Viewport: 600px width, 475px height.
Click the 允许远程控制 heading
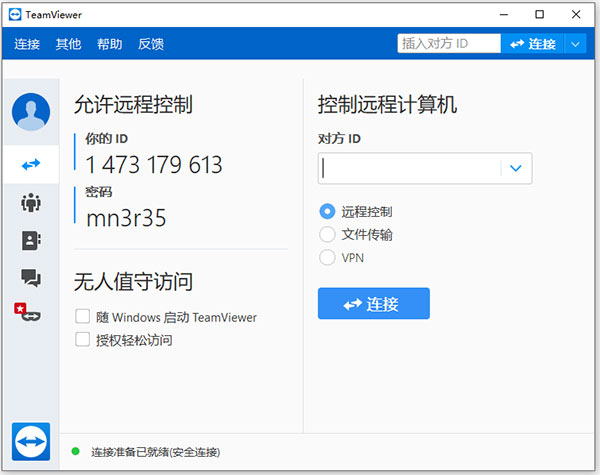tap(133, 104)
